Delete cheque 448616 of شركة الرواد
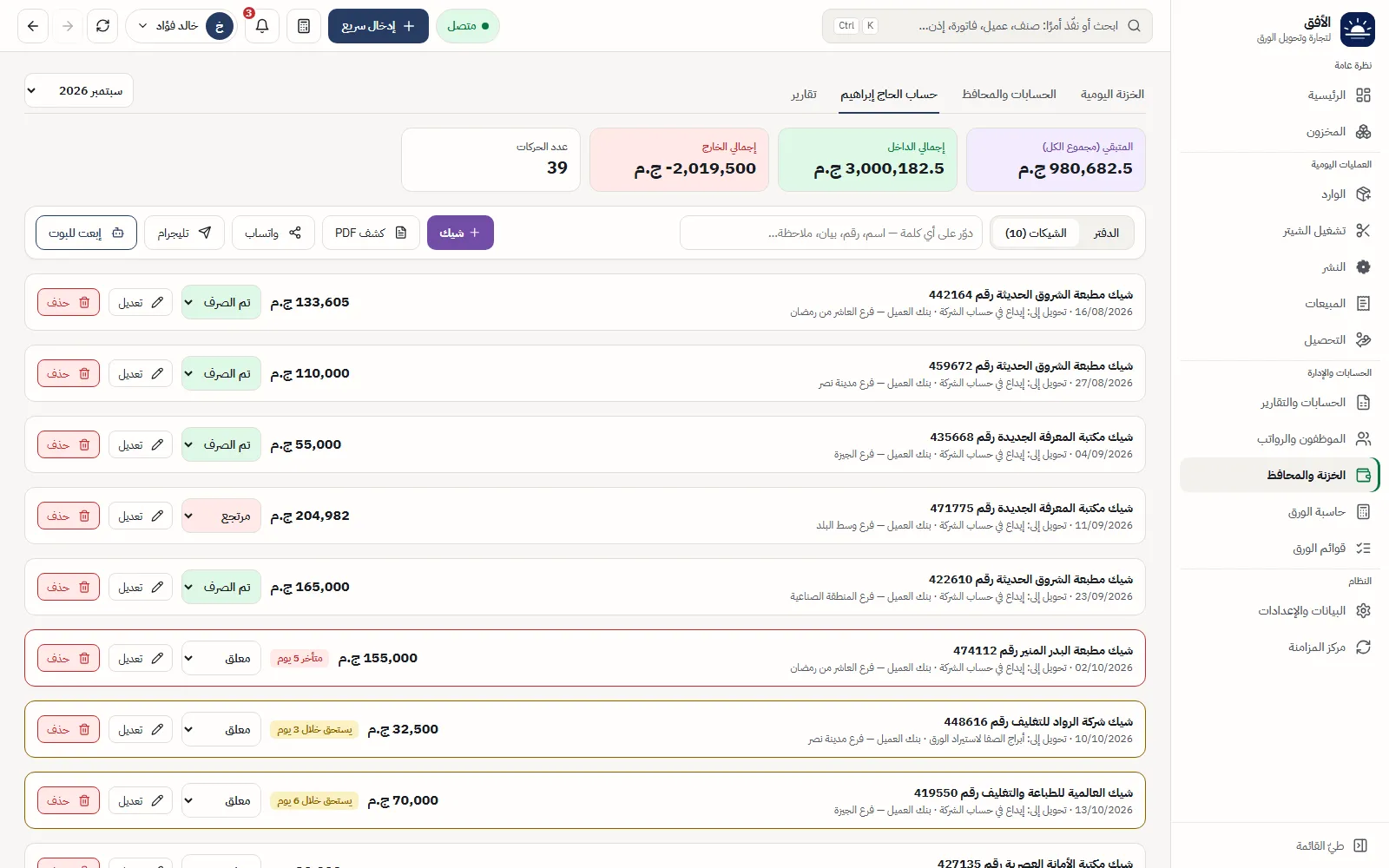Screen dimensions: 1389x868 [69, 729]
